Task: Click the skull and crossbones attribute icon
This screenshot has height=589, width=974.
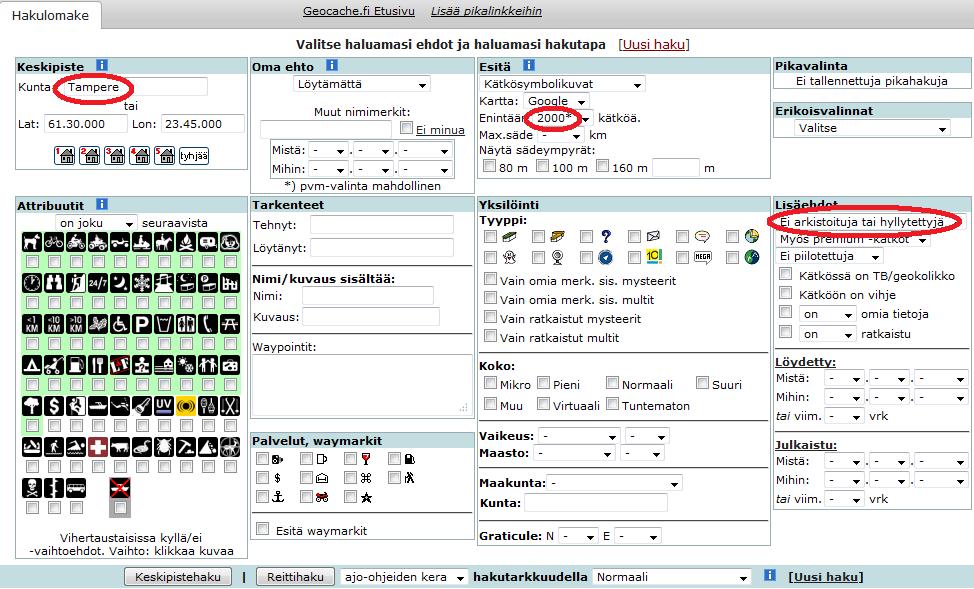Action: point(31,488)
